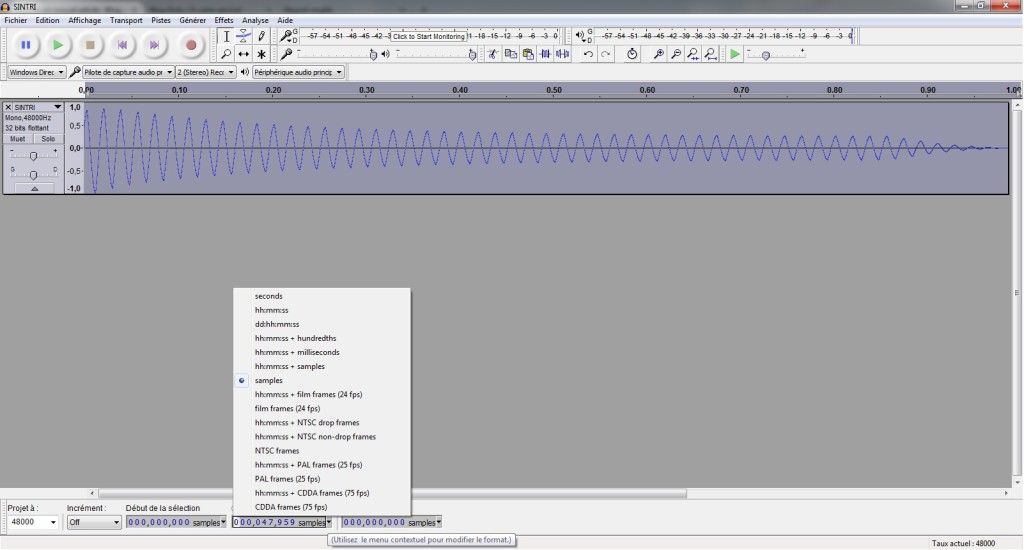Viewport: 1024px width, 550px height.
Task: Open the Périphérique audio playback dropdown
Action: point(298,73)
